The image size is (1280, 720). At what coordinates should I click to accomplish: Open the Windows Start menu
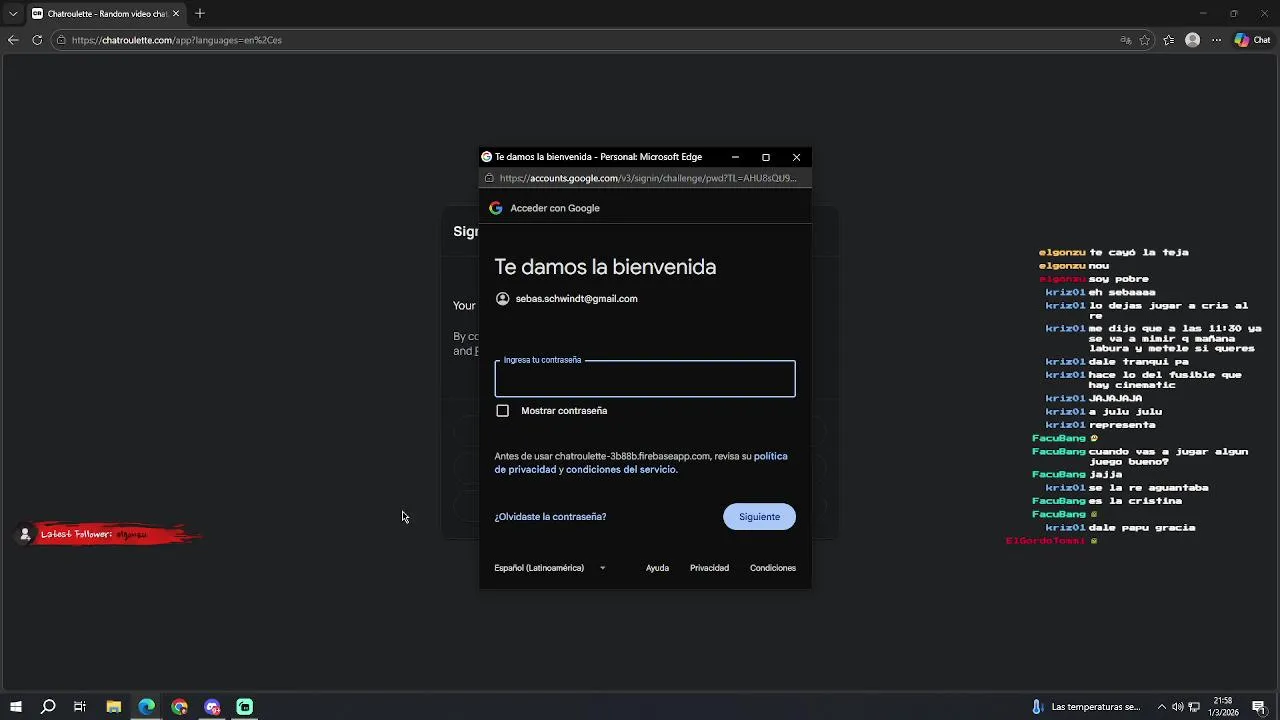(x=15, y=707)
